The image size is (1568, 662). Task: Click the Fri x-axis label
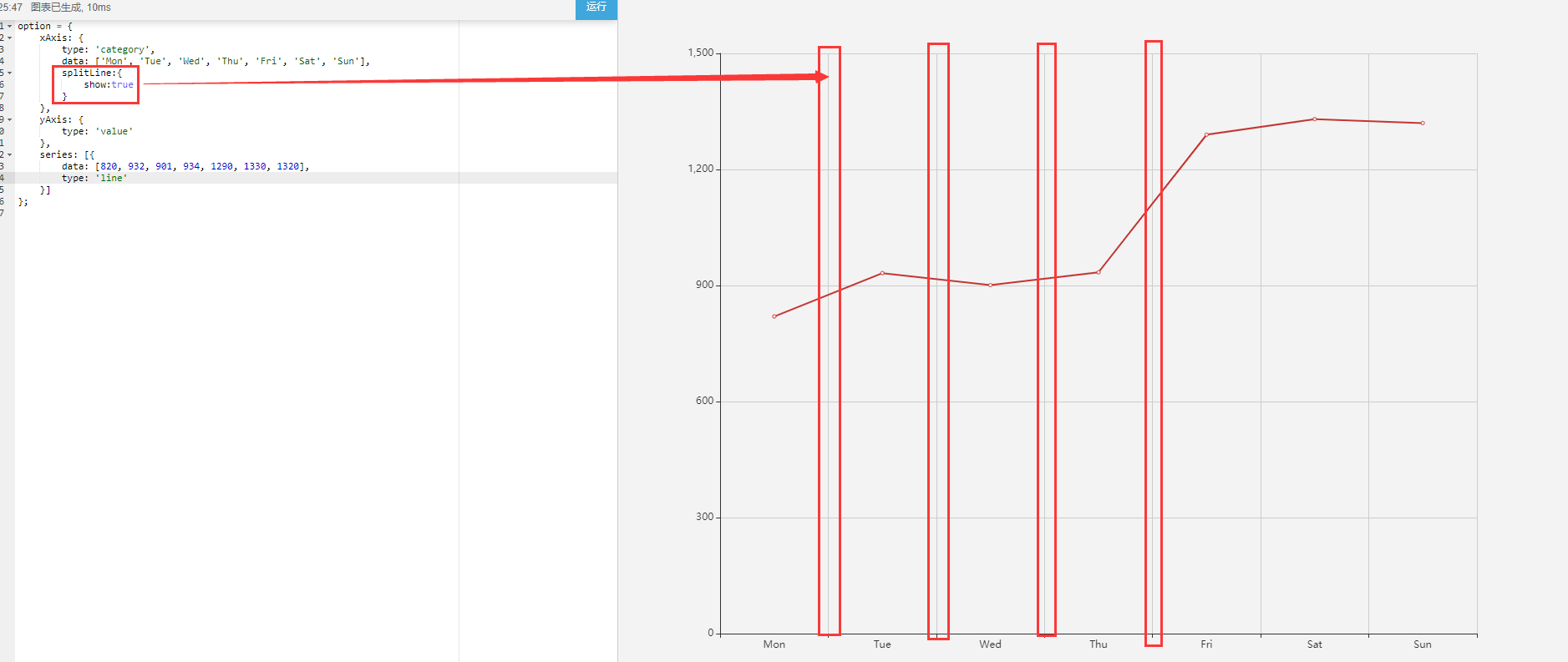click(x=1206, y=644)
